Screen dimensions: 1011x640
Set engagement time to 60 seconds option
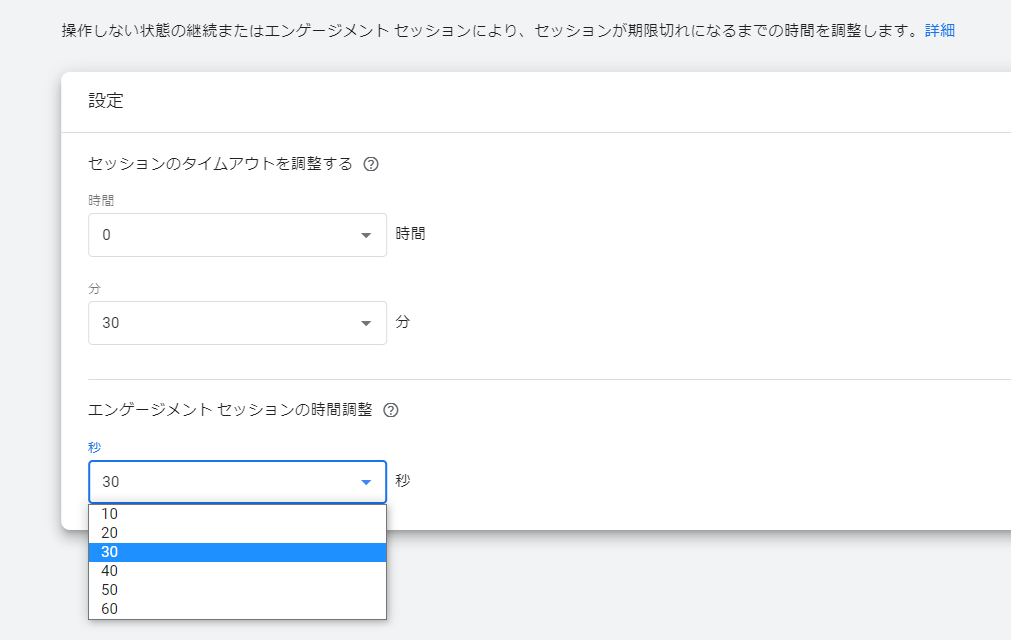110,609
